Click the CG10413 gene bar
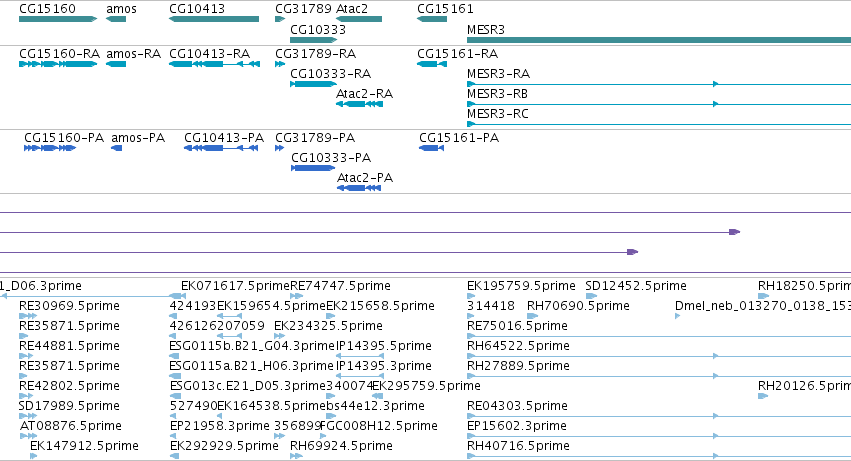Screen dimensions: 851x461 [x=214, y=19]
